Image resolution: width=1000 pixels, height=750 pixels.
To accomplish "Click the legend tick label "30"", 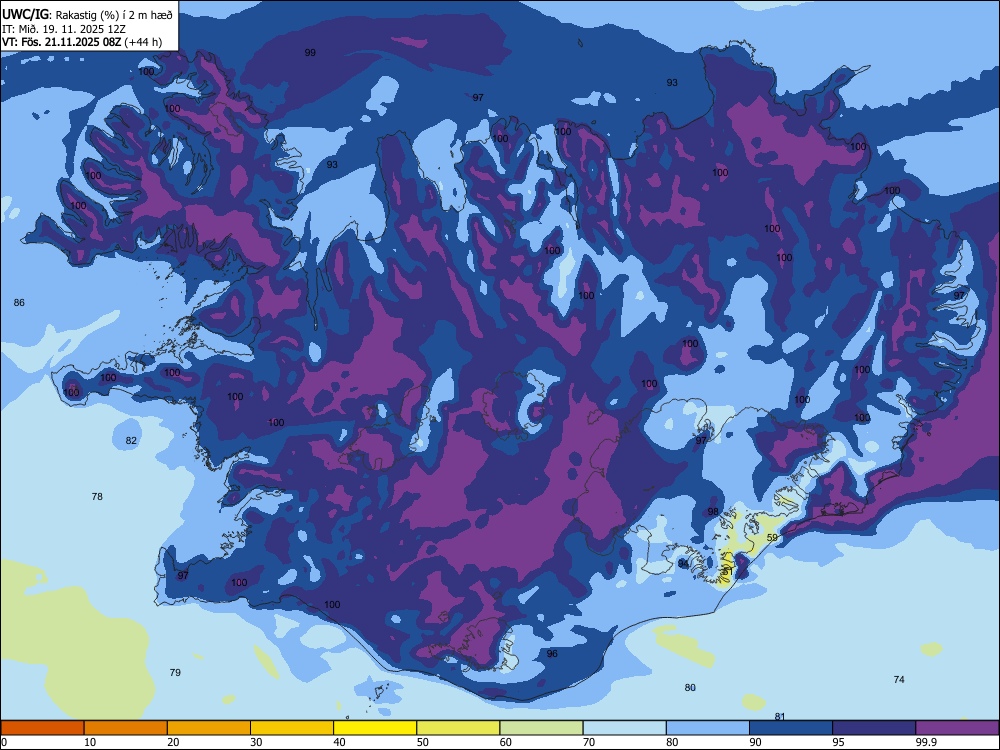I will click(256, 742).
